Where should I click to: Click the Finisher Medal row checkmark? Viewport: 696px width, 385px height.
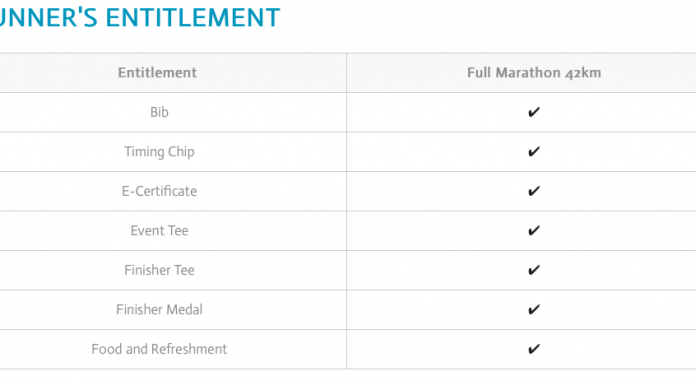pyautogui.click(x=534, y=310)
